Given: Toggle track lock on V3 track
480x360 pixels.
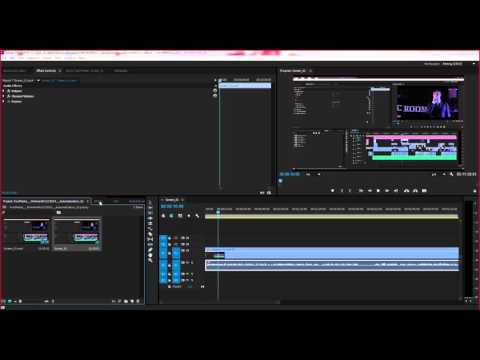Looking at the screenshot, I should coord(169,238).
